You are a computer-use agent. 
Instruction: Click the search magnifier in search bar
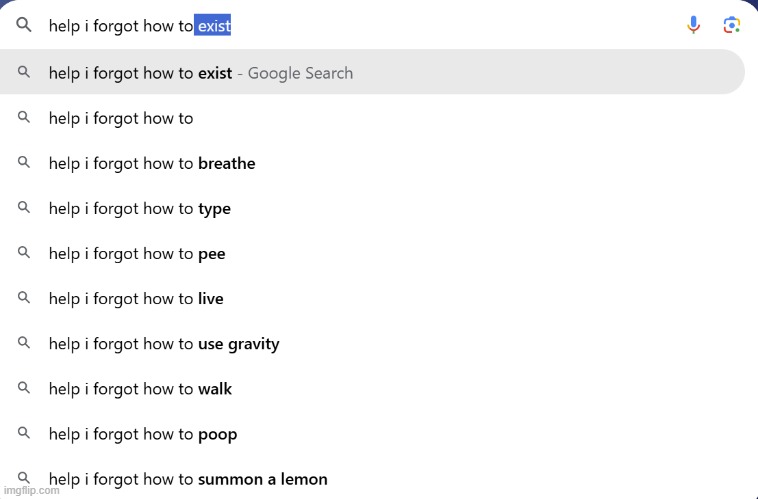tap(24, 26)
